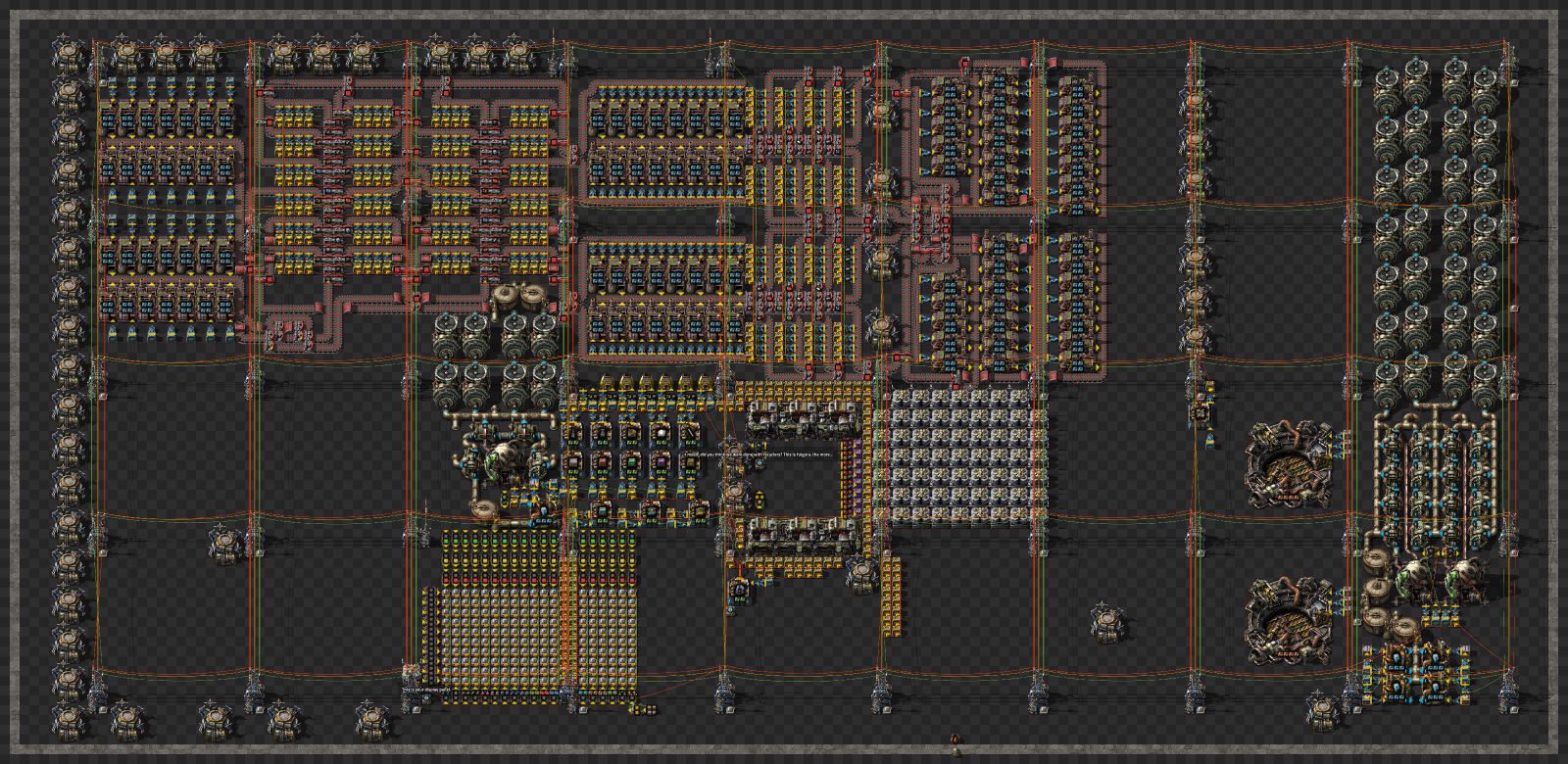This screenshot has width=1568, height=764.
Task: Select middle recycler in the upper recycler row
Action: [x=804, y=420]
